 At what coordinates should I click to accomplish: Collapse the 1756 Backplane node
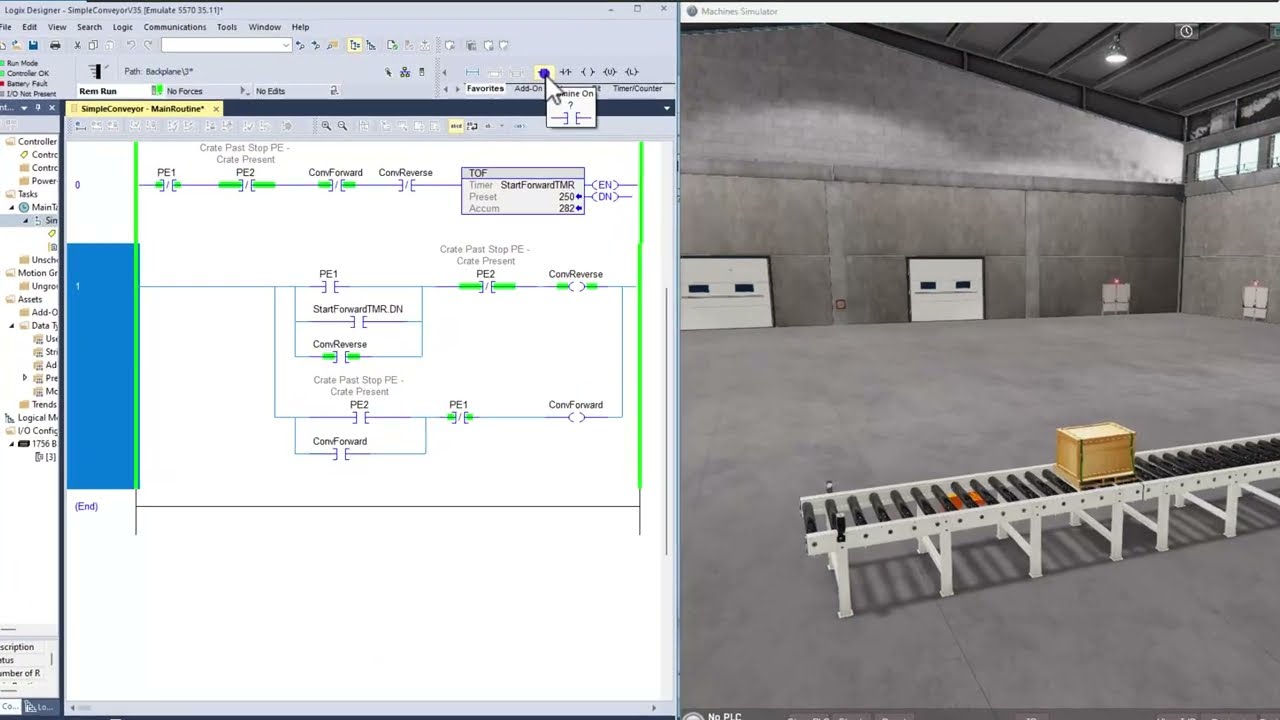click(x=13, y=444)
